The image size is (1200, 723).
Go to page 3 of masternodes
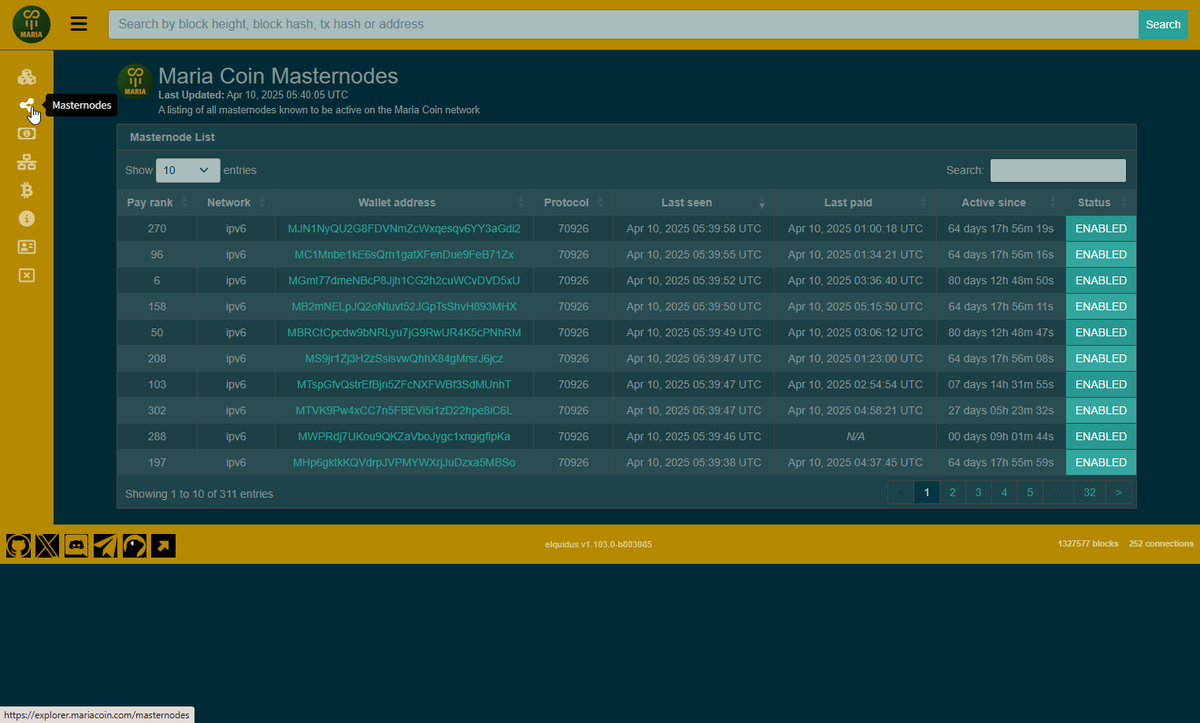point(978,492)
